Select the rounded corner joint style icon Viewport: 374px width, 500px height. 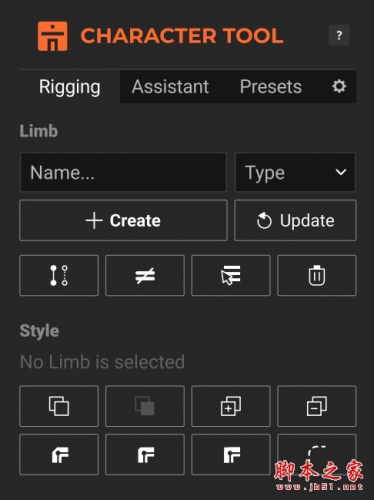pos(59,455)
